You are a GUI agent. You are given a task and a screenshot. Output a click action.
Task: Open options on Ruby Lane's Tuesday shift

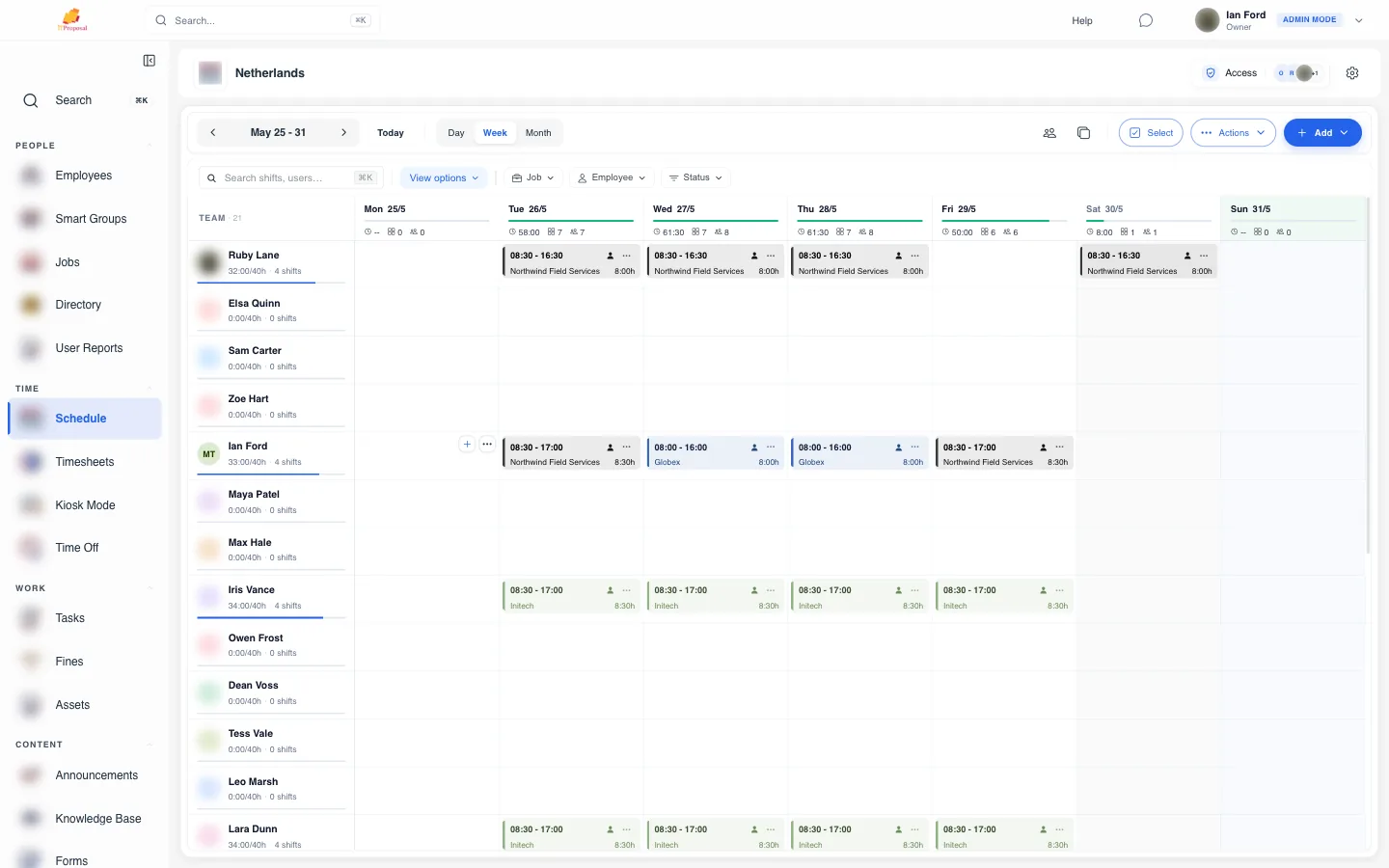pyautogui.click(x=626, y=256)
